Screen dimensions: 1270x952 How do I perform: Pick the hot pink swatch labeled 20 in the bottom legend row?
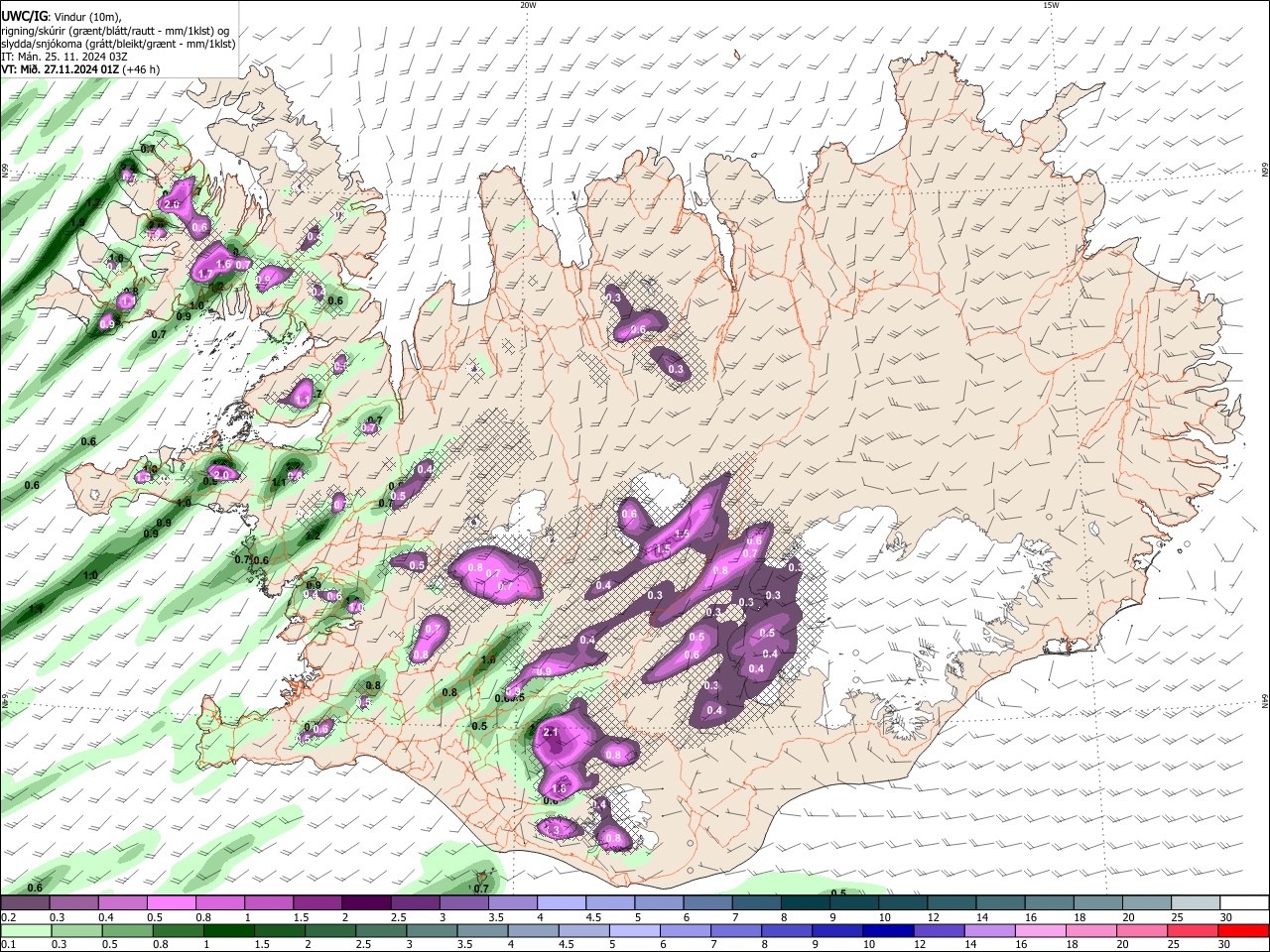(1140, 931)
